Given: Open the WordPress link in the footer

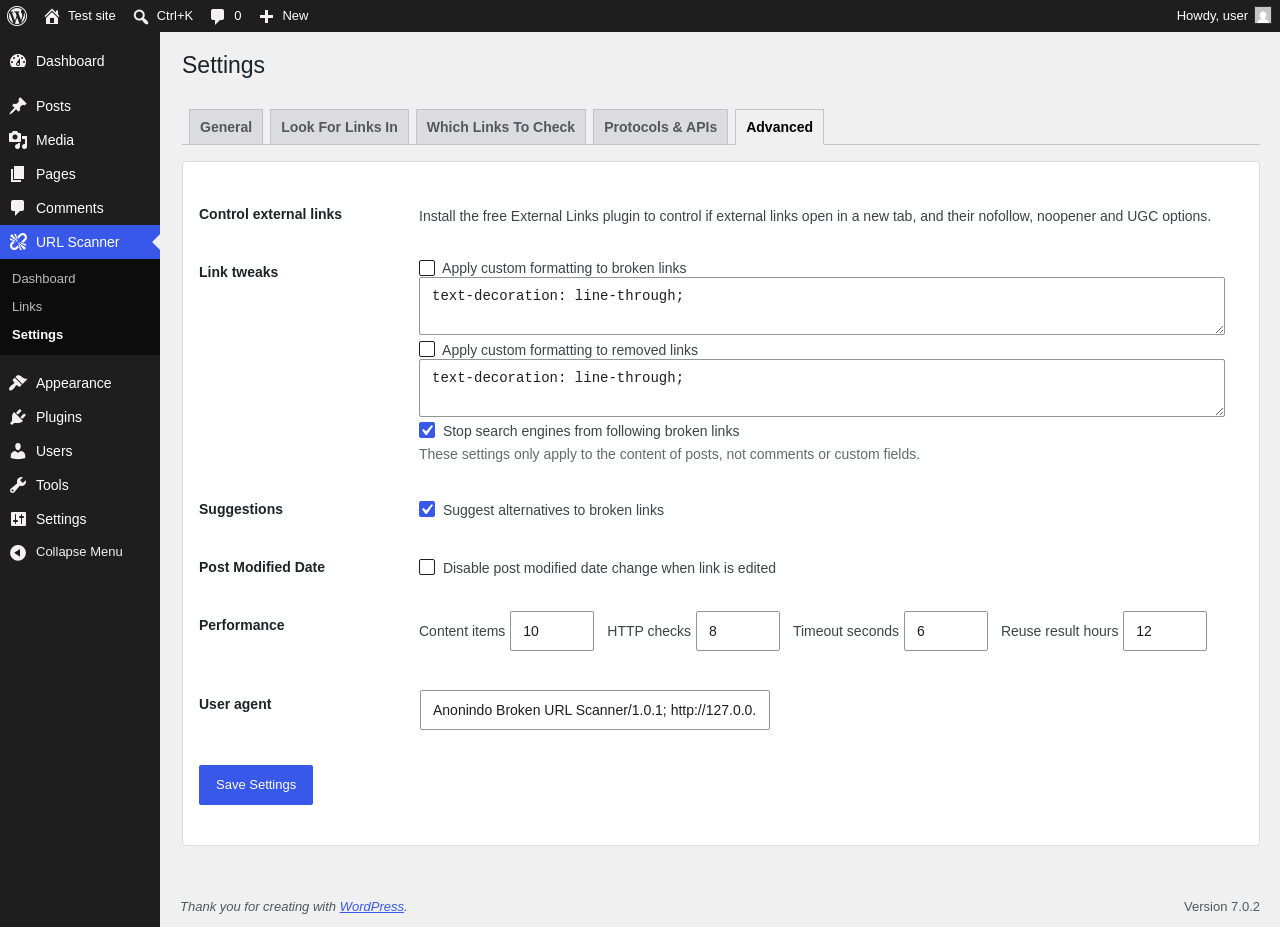Looking at the screenshot, I should pyautogui.click(x=372, y=906).
